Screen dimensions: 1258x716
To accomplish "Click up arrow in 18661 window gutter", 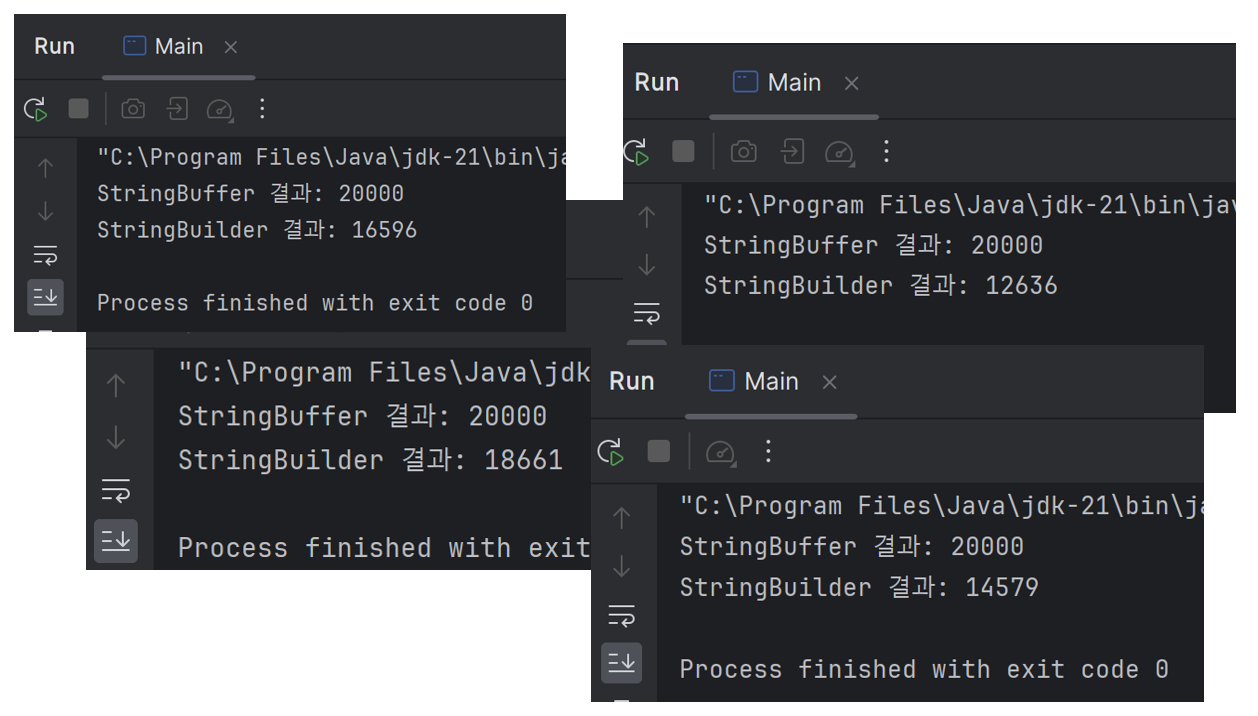I will click(116, 385).
